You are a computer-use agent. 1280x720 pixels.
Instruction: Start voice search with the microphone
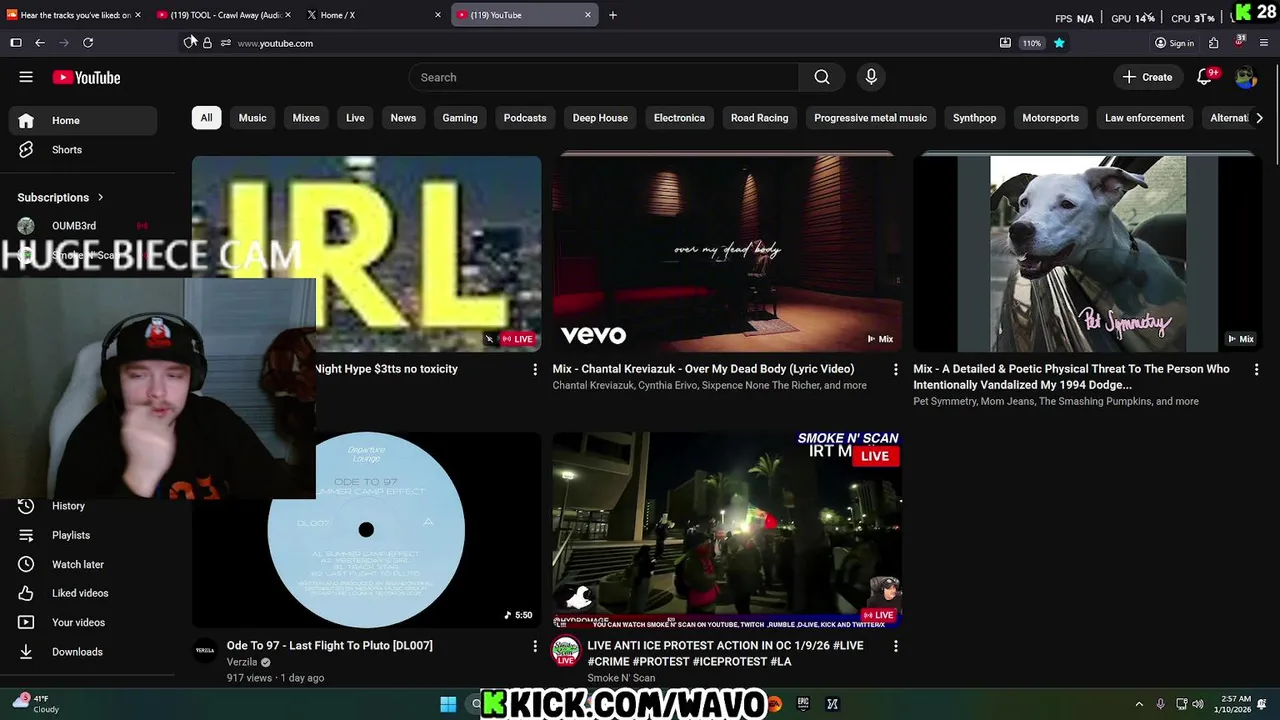tap(871, 77)
